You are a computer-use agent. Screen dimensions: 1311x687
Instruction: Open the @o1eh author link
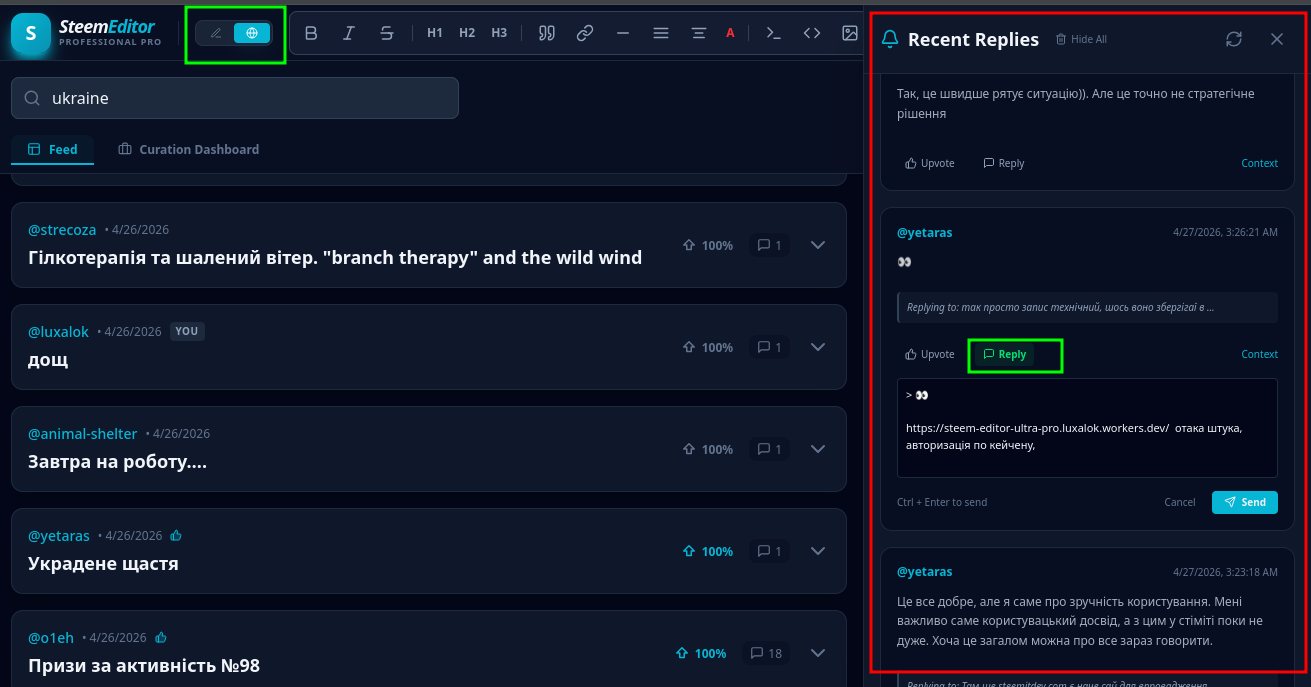(x=51, y=637)
